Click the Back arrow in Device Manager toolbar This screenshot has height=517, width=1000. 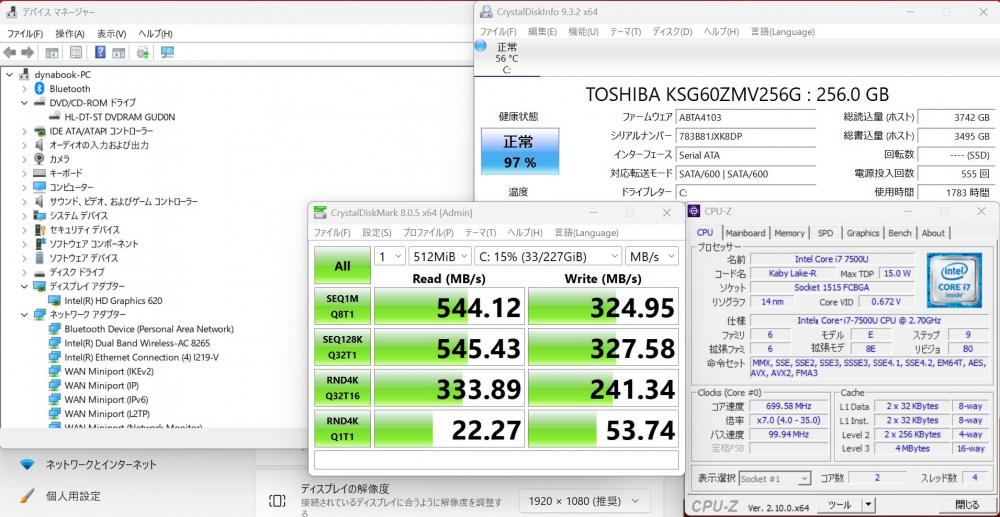tap(10, 52)
